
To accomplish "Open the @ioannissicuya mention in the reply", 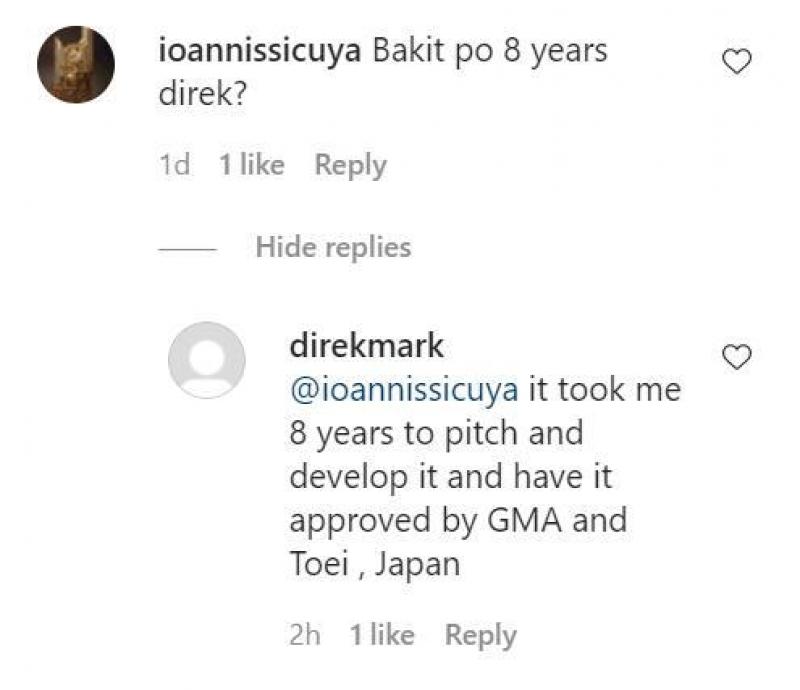I will (x=404, y=390).
